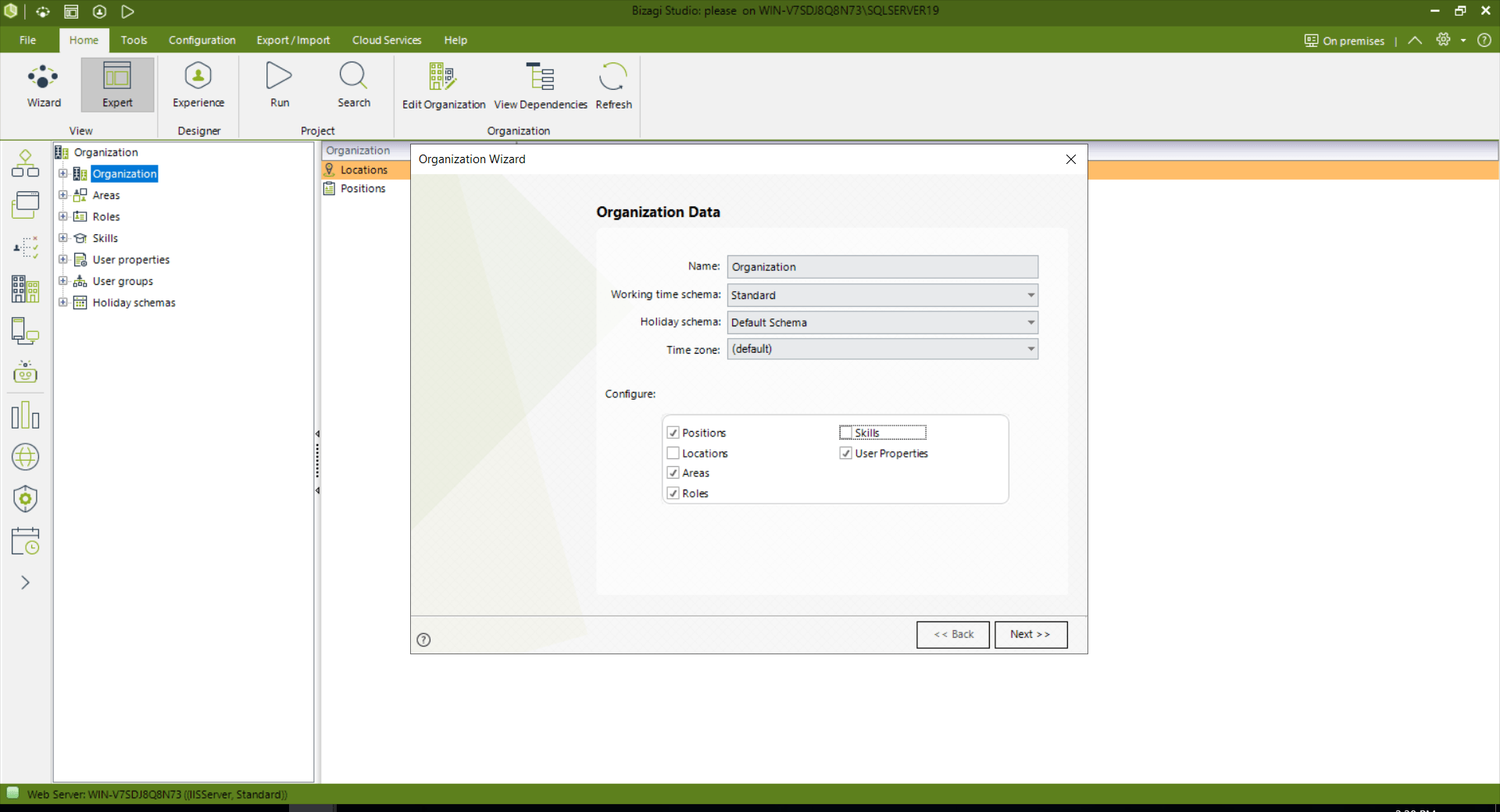Open the Help tab
The height and width of the screenshot is (812, 1500).
point(455,40)
